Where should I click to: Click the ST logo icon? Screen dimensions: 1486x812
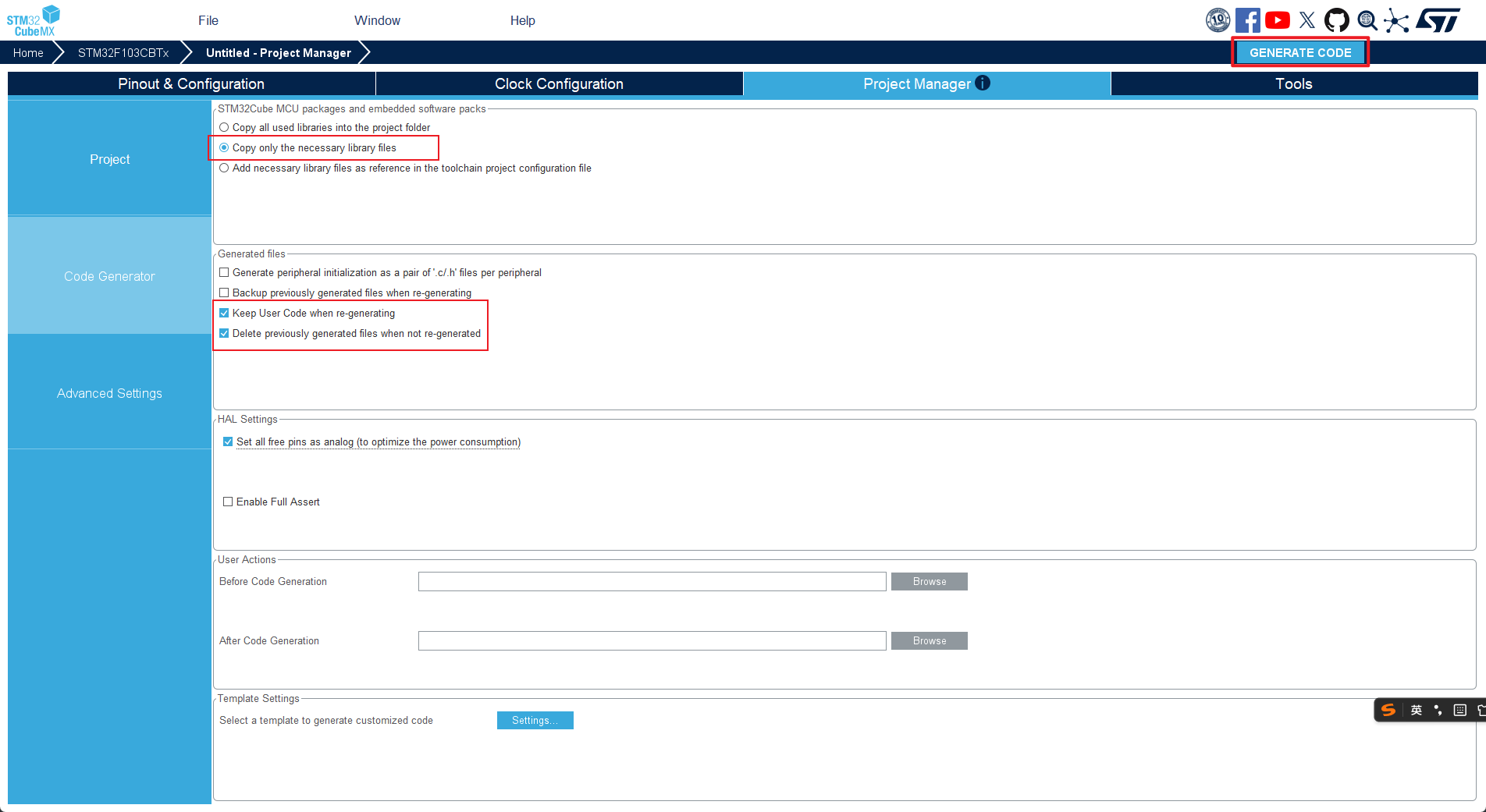click(x=1438, y=20)
